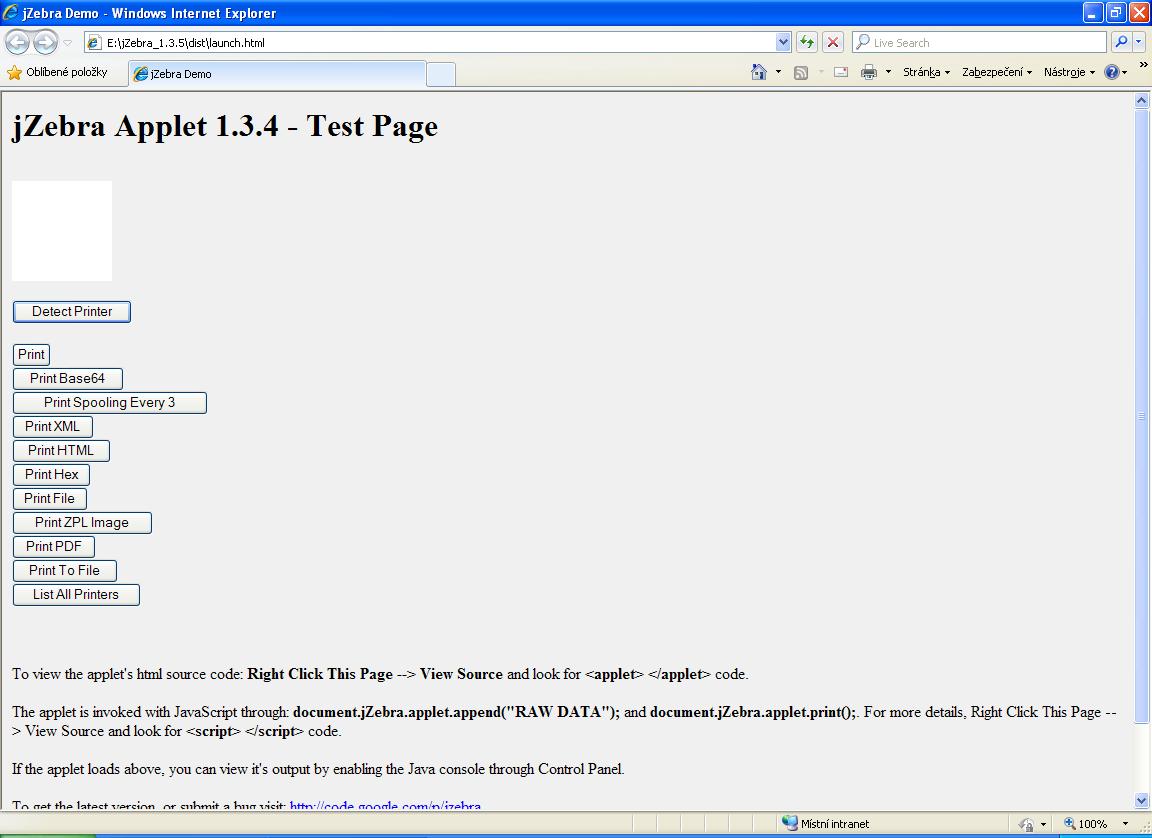Expand the Home button dropdown arrow
The image size is (1152, 838).
(778, 72)
